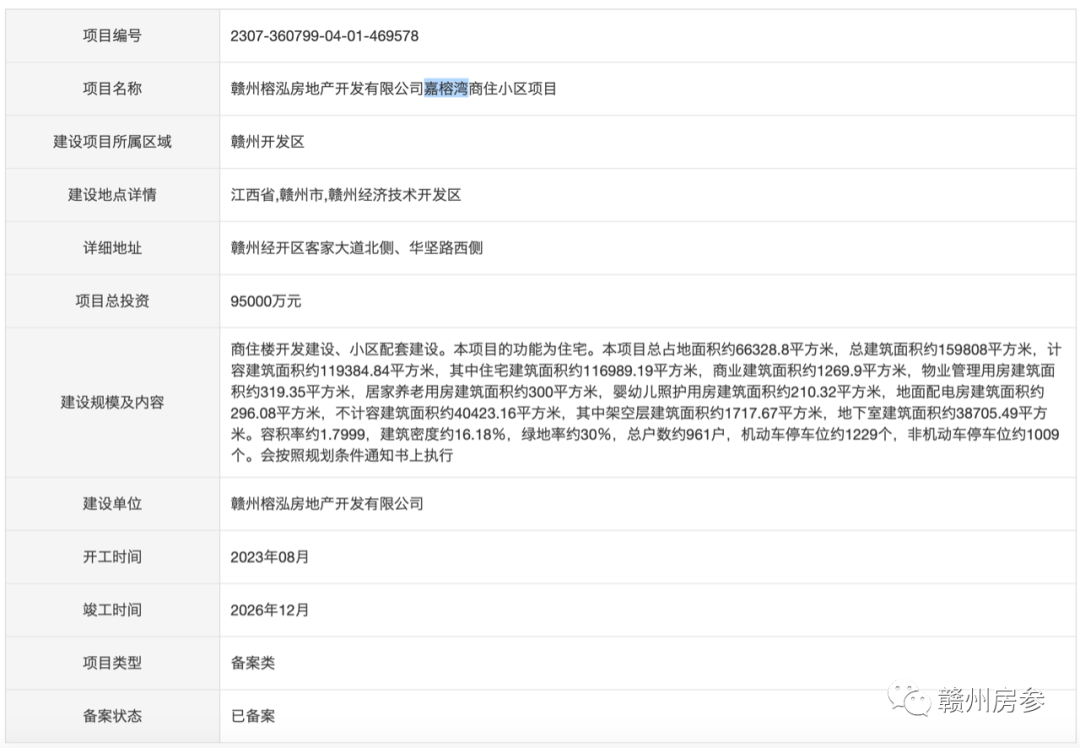Select address 赣州经开区客家大道北侧、华坚路西侧
Viewport: 1080px width, 748px height.
[x=357, y=248]
